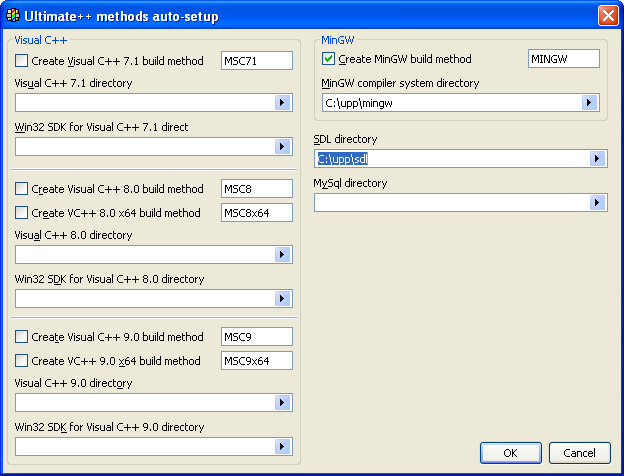The height and width of the screenshot is (476, 624).
Task: Expand Win32 SDK for Visual C++ 7.1 dropdown
Action: [x=282, y=147]
